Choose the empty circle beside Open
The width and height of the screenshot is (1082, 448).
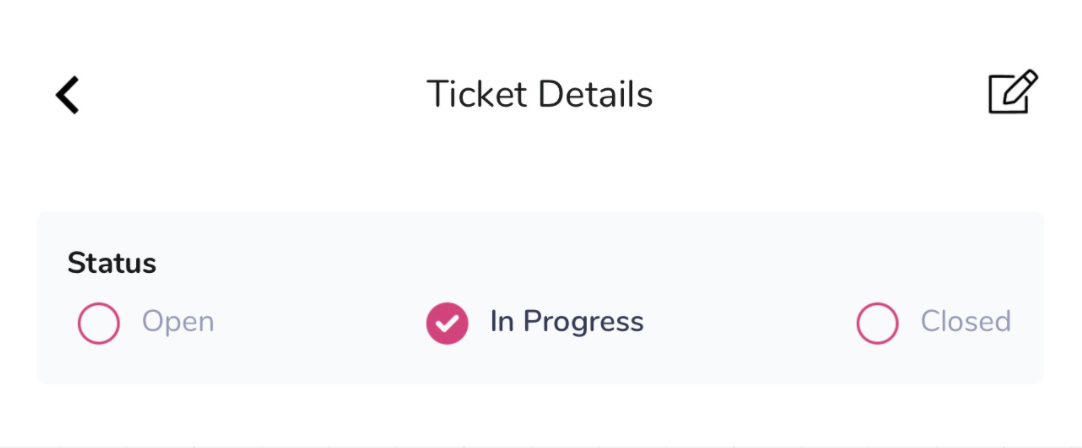pyautogui.click(x=99, y=323)
